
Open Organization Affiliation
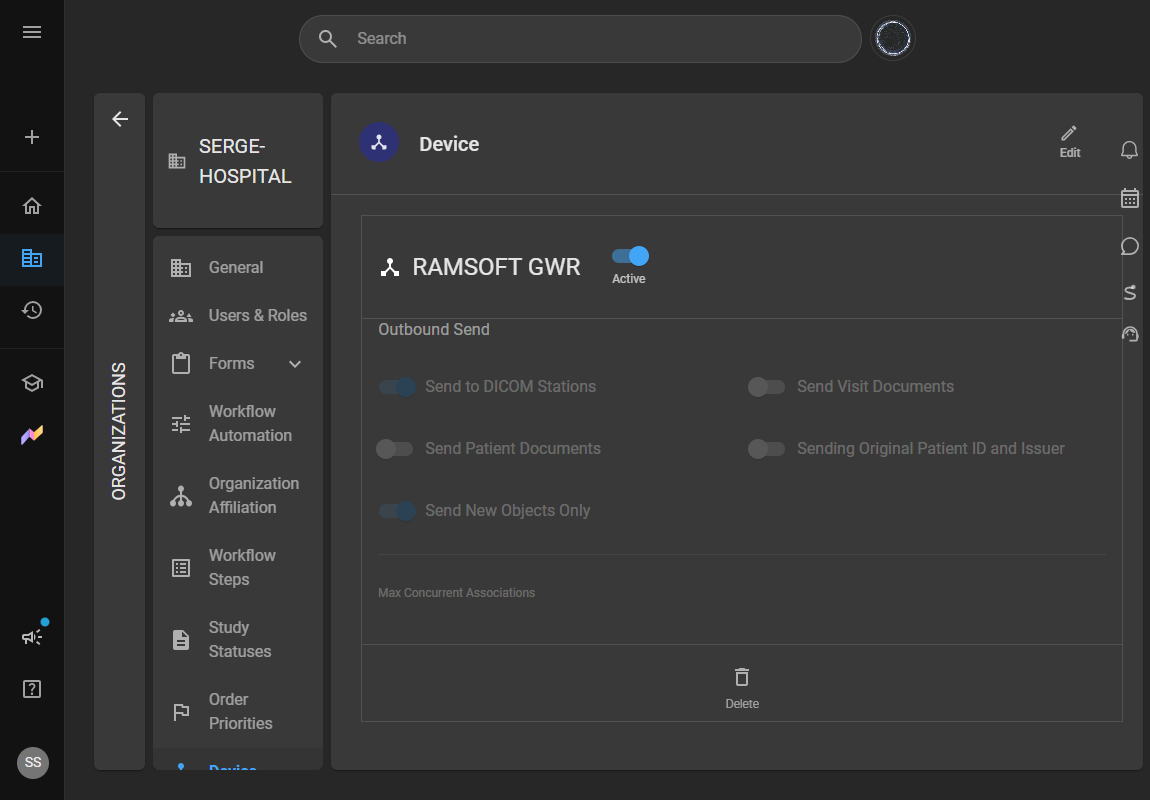[x=238, y=496]
